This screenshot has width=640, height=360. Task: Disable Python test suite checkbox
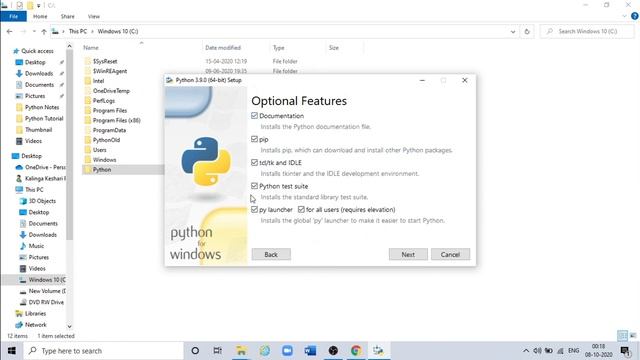click(x=254, y=186)
